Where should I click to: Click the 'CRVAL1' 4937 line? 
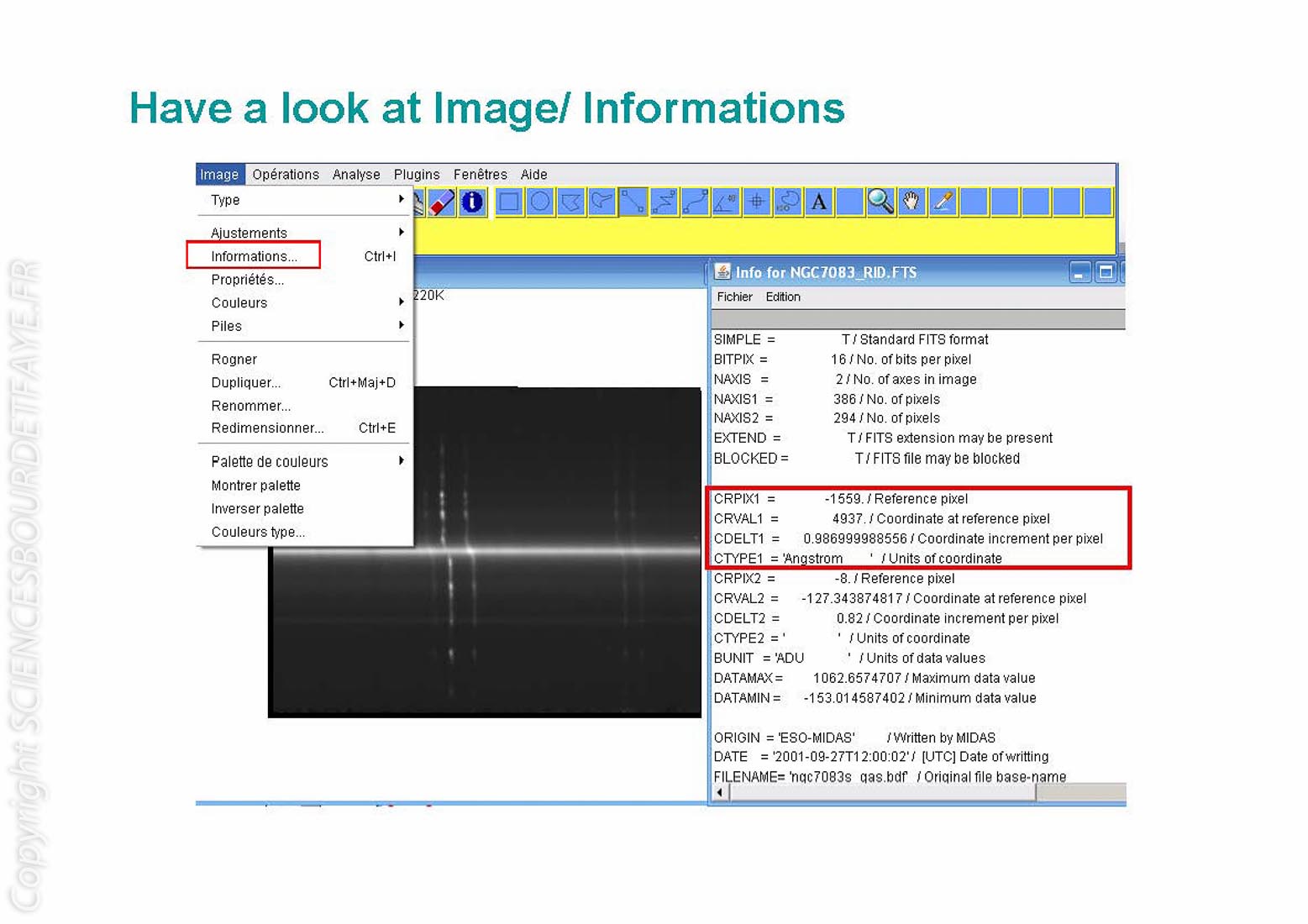pos(882,519)
